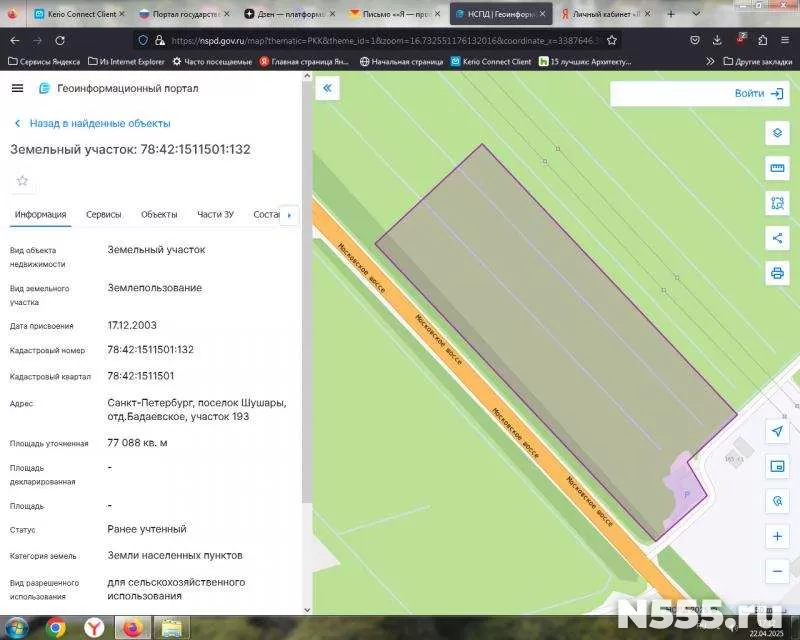
Task: Switch to the Сервисы tab
Action: [x=104, y=215]
